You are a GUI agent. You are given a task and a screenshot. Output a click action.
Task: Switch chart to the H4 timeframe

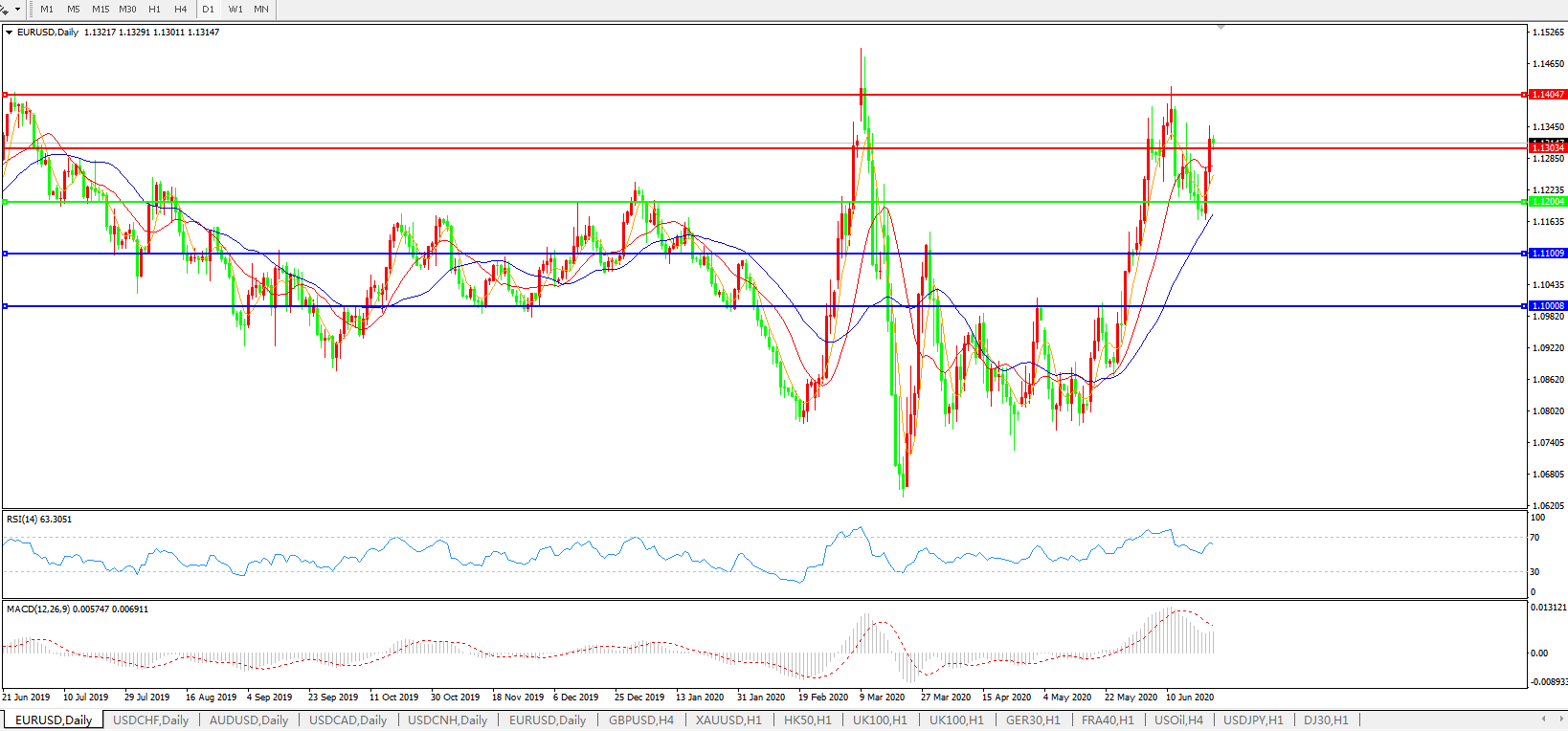pos(181,9)
